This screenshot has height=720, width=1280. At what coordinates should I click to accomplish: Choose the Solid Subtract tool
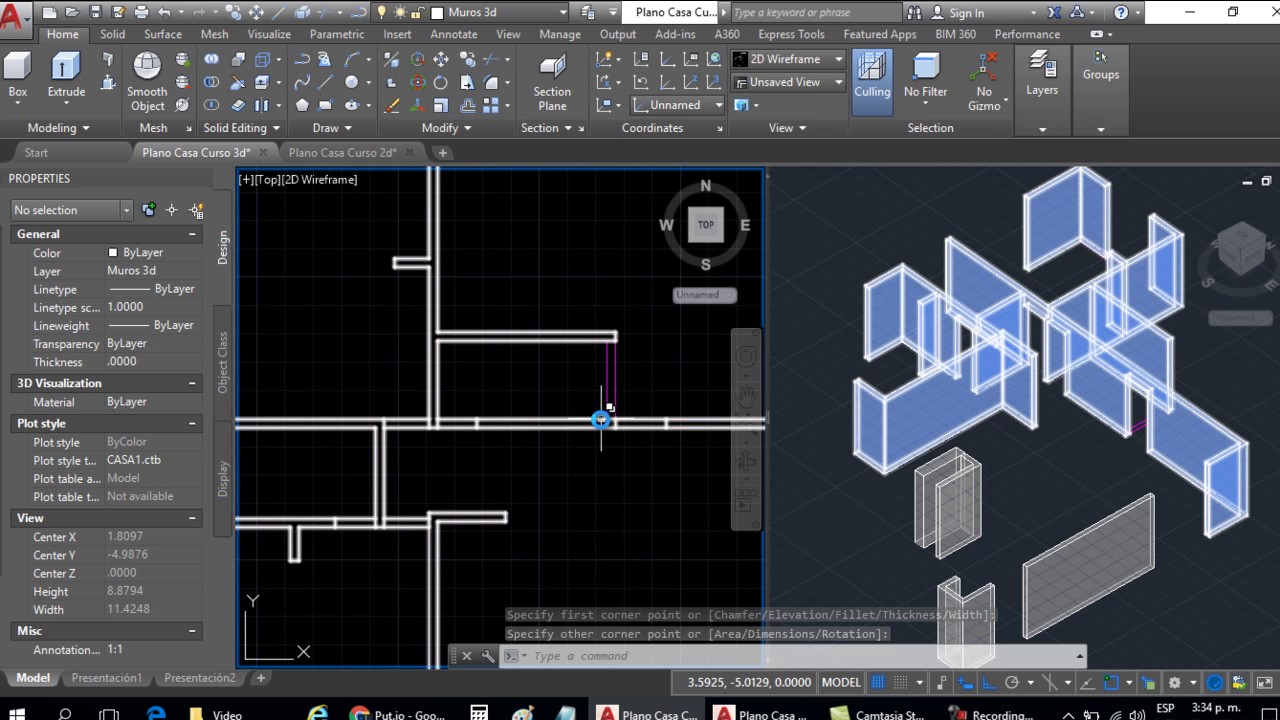(x=212, y=82)
